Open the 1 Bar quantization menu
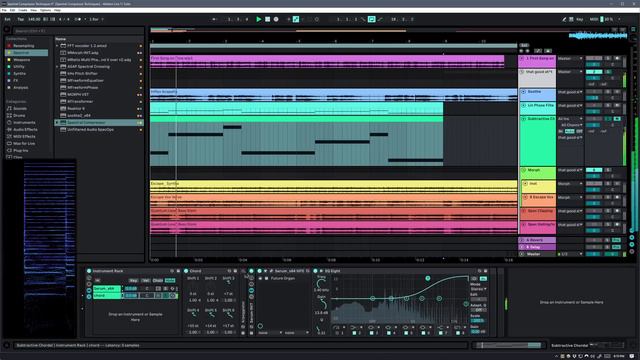This screenshot has width=640, height=360. coord(96,19)
